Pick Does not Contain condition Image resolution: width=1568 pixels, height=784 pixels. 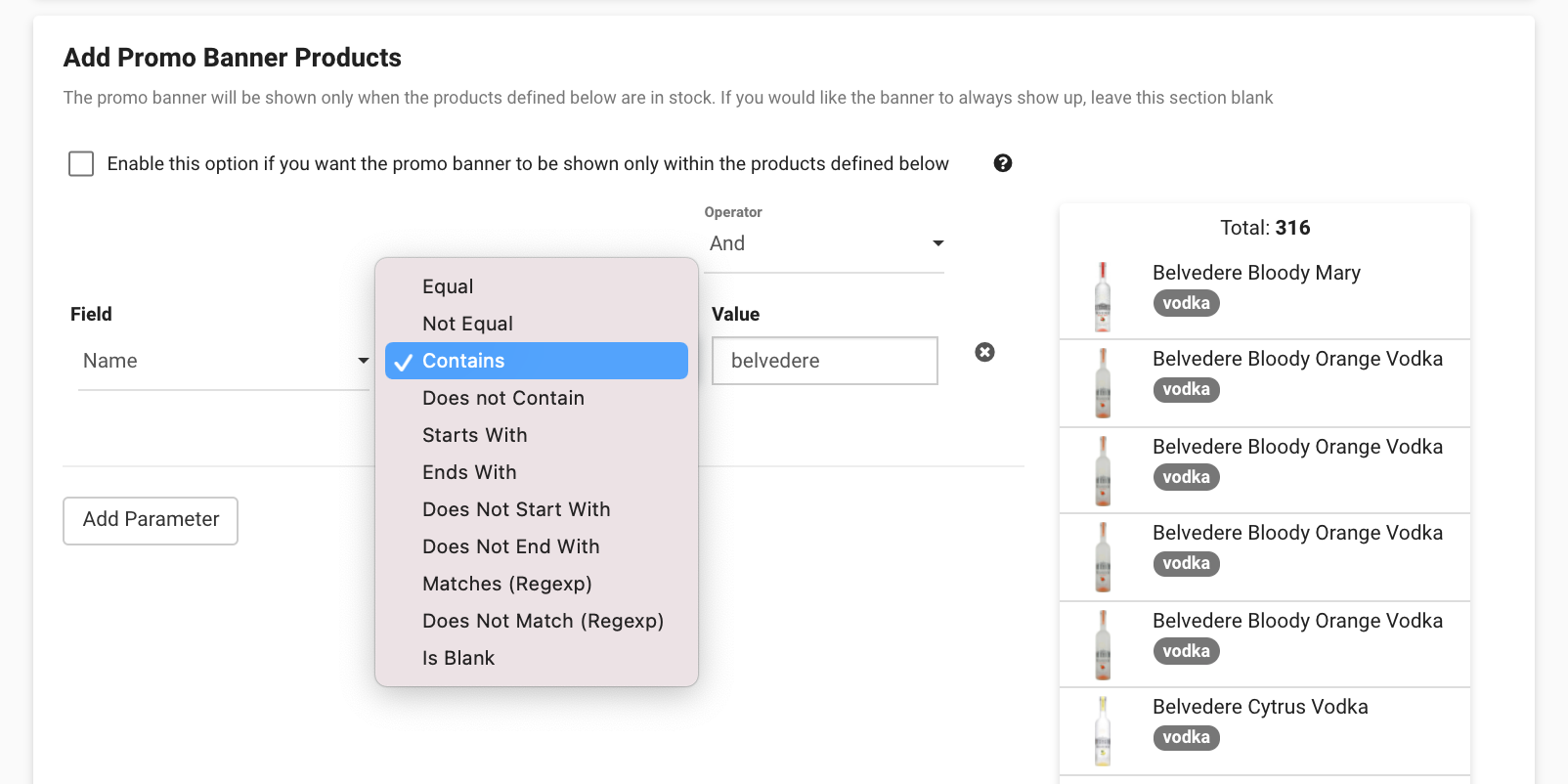click(537, 398)
